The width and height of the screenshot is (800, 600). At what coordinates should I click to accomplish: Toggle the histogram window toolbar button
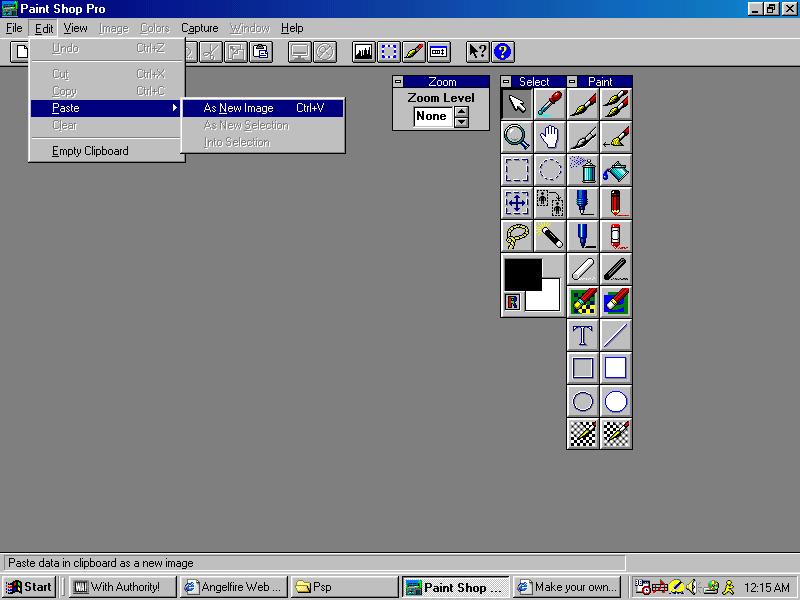(363, 51)
